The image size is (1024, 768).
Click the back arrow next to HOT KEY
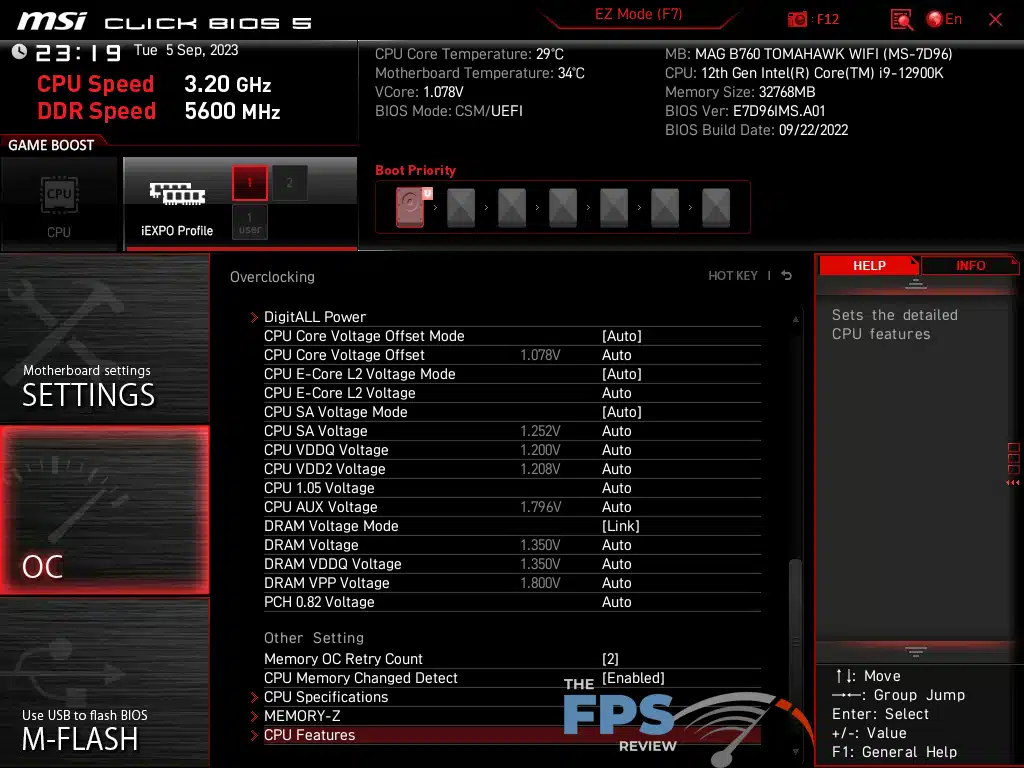click(787, 276)
